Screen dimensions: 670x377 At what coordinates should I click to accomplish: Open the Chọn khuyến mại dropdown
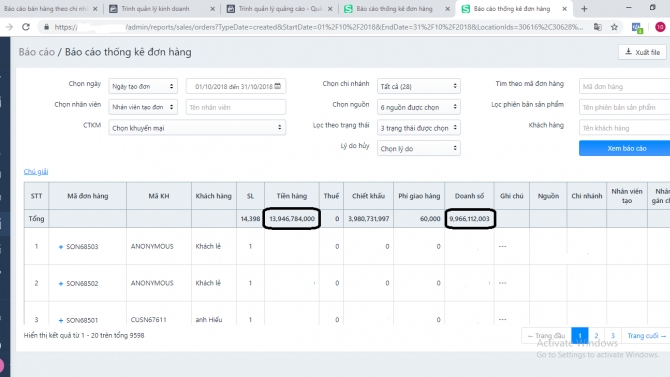pos(197,128)
